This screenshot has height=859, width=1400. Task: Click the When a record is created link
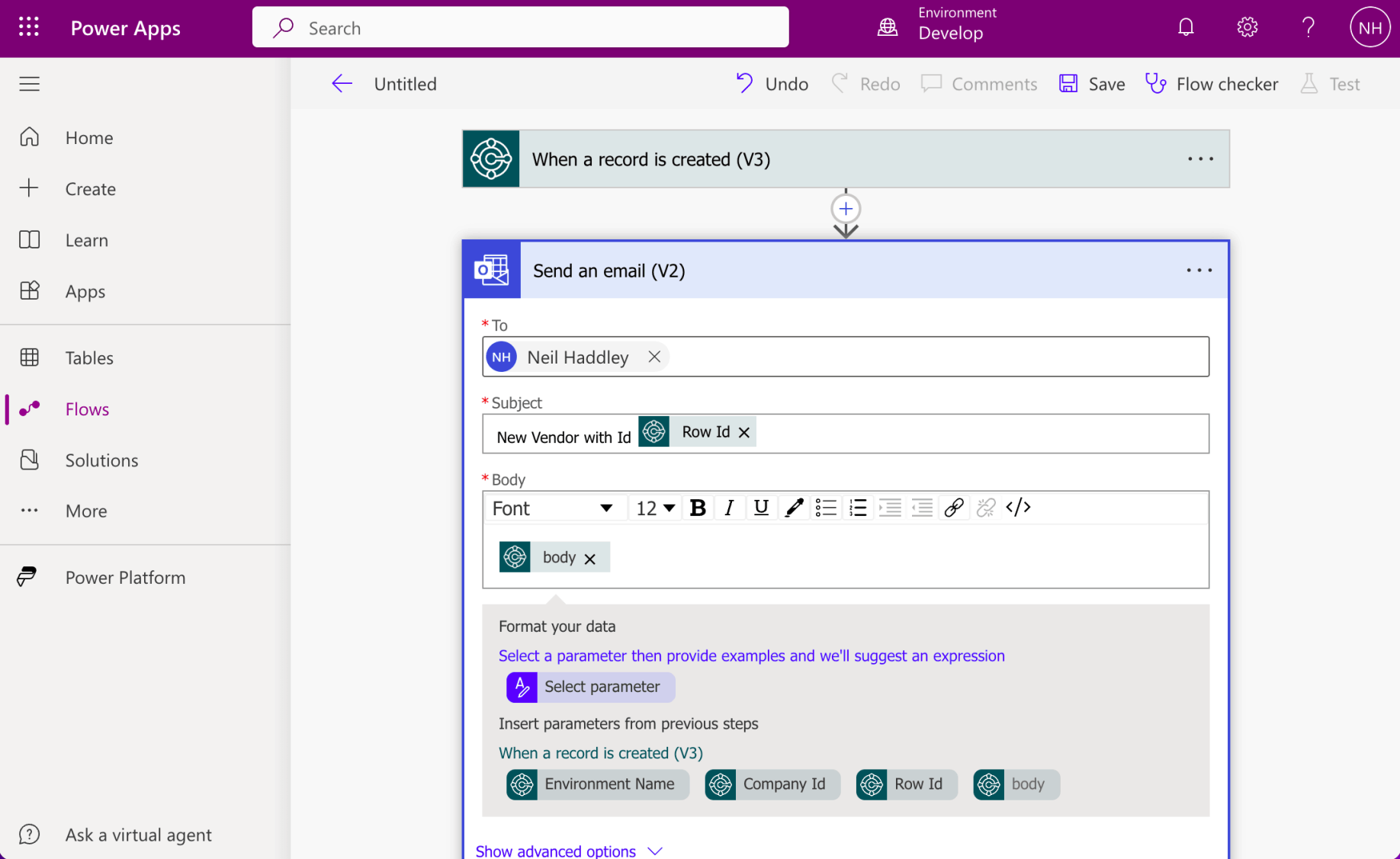point(601,753)
